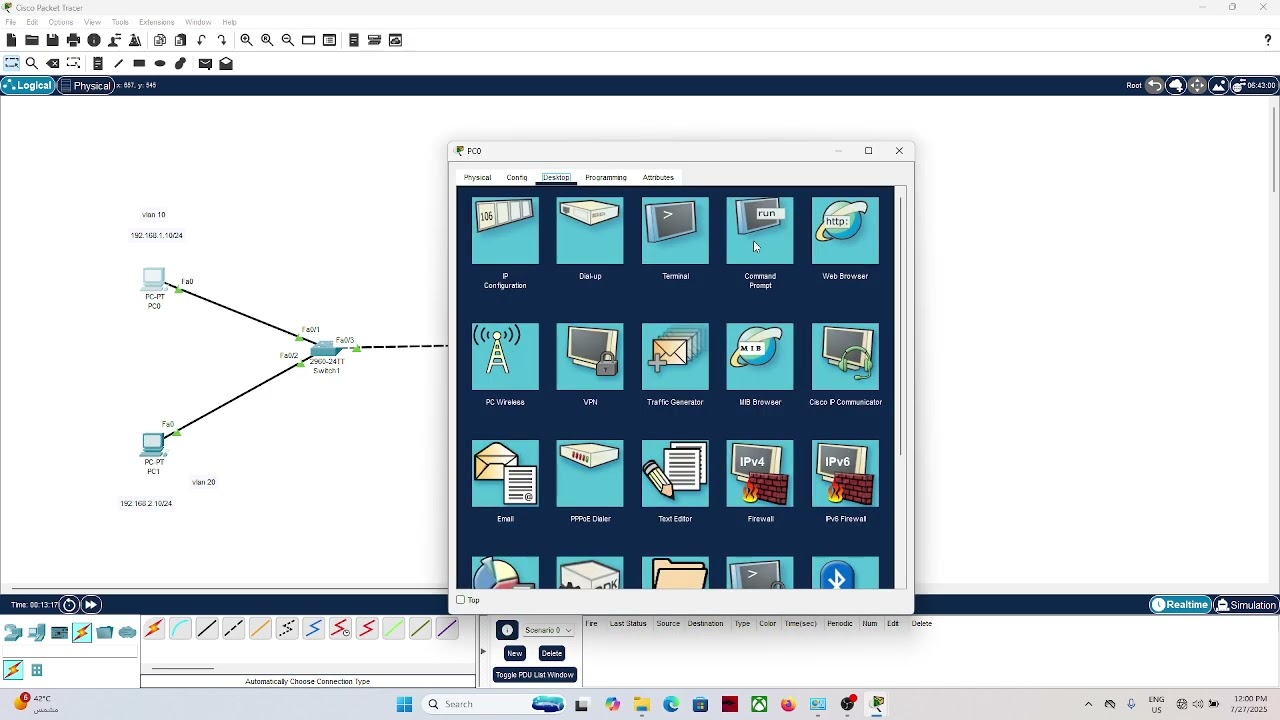Choose the copper straight-through cable
1280x720 pixels.
pos(207,629)
